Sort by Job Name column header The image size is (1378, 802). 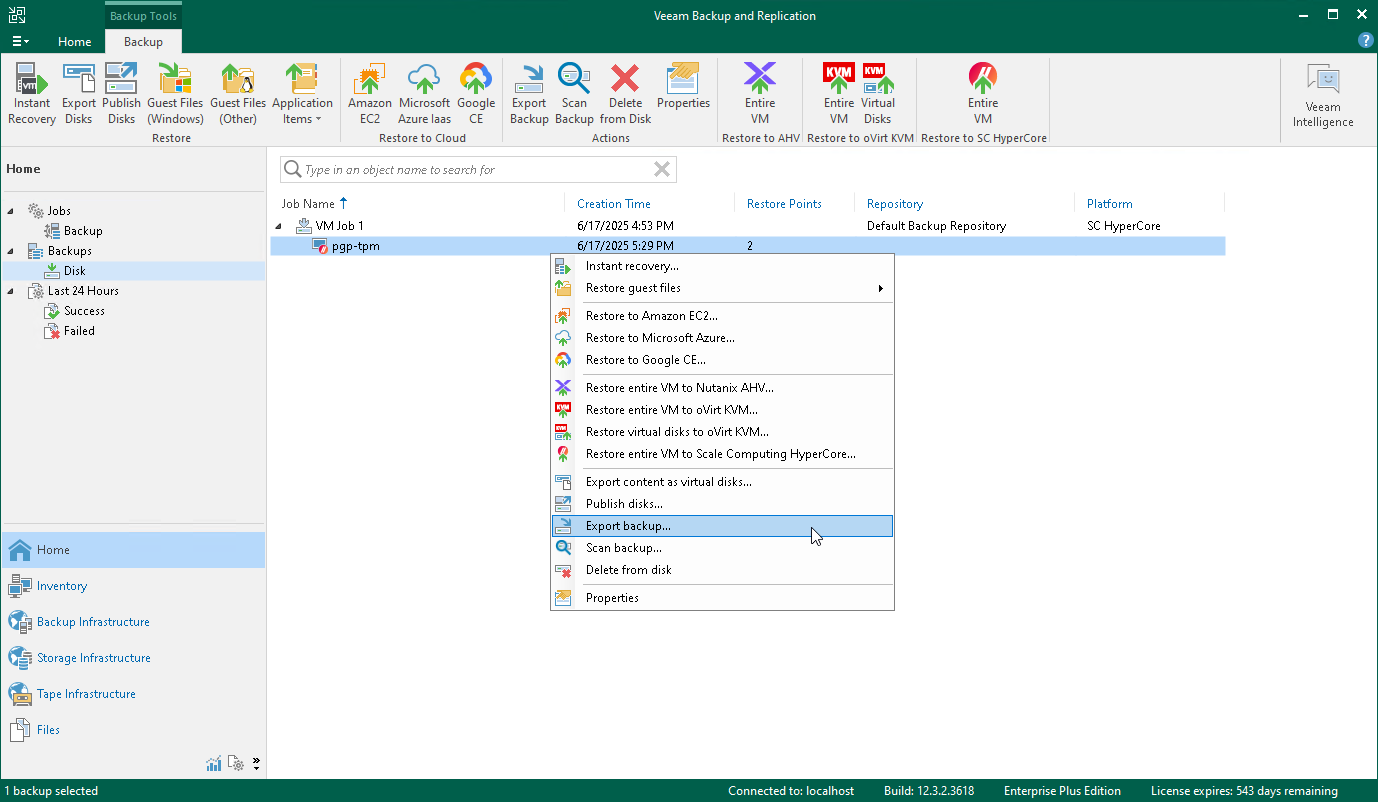click(308, 204)
